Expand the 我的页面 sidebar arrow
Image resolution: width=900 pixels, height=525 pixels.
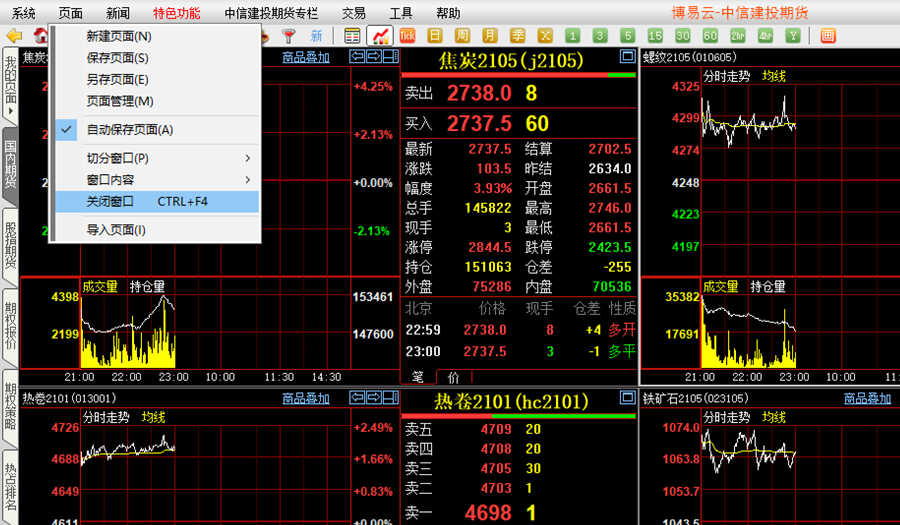tap(10, 110)
